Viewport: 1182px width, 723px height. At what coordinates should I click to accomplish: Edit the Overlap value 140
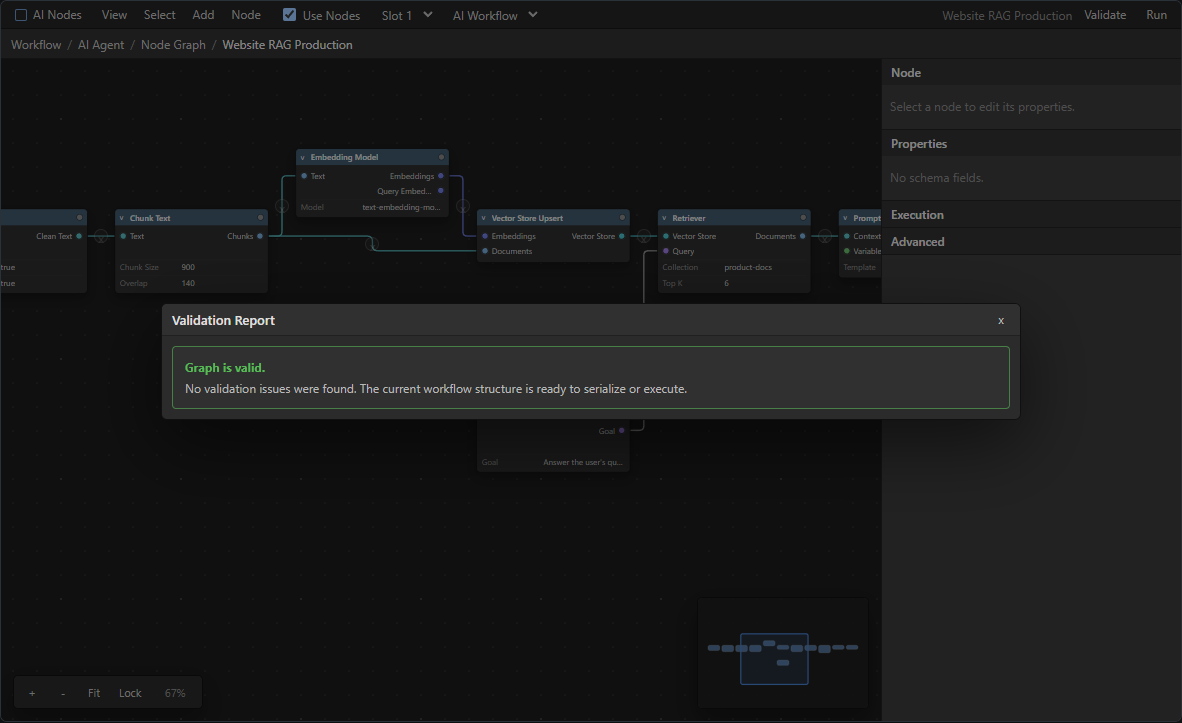[188, 283]
